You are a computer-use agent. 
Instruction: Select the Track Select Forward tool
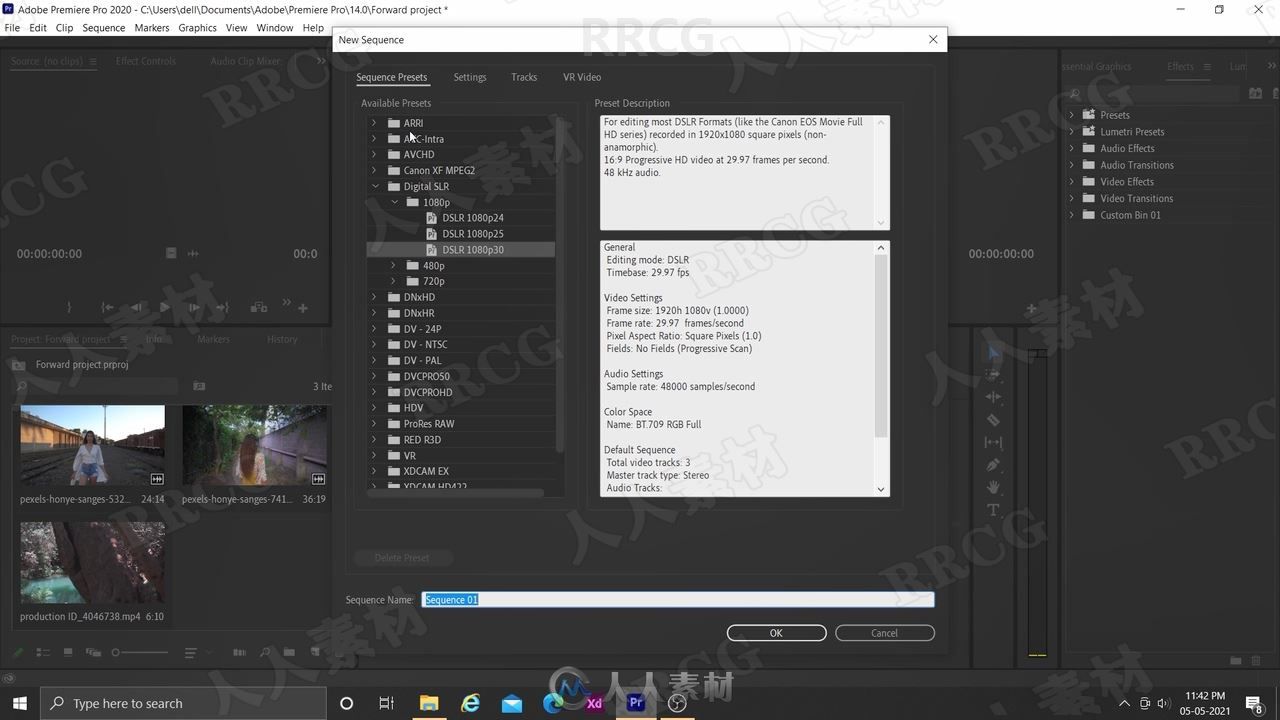point(994,374)
